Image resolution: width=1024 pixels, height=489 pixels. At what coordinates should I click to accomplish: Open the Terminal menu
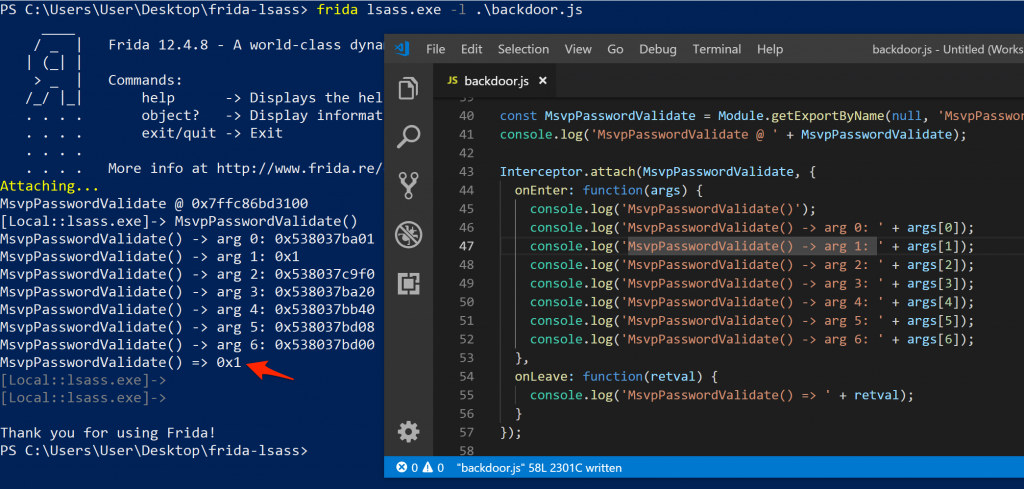tap(717, 49)
